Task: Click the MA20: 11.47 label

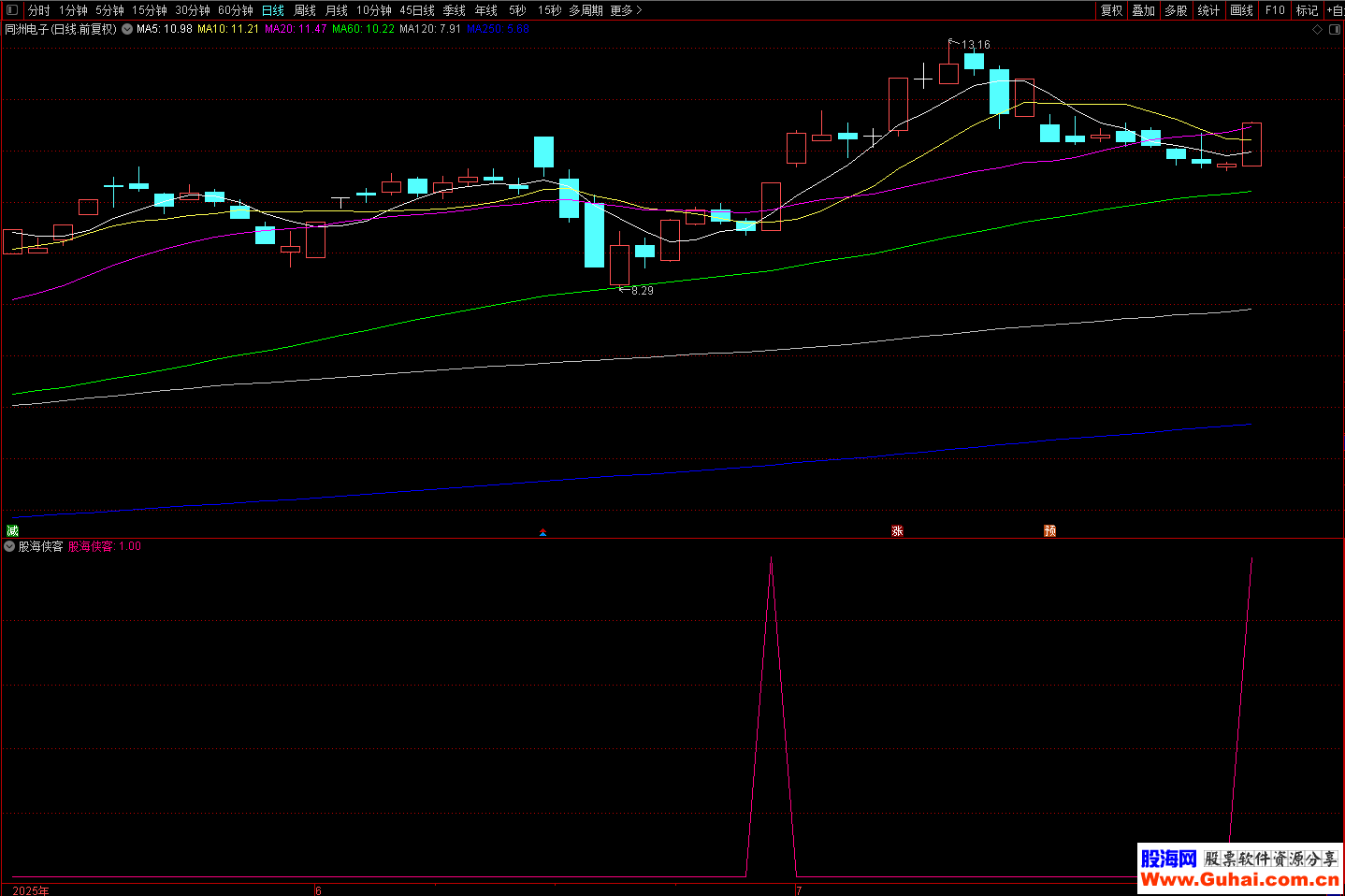Action: pos(296,29)
